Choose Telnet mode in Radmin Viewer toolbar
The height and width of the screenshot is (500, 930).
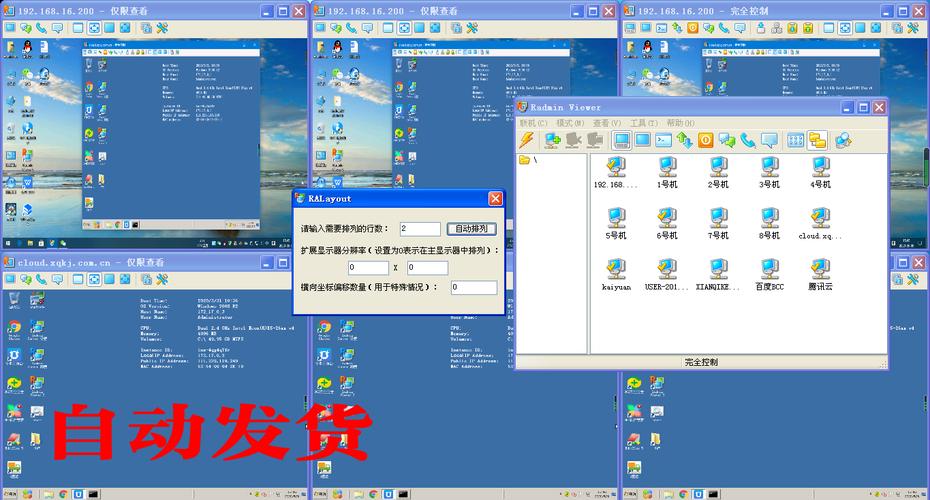coord(663,141)
